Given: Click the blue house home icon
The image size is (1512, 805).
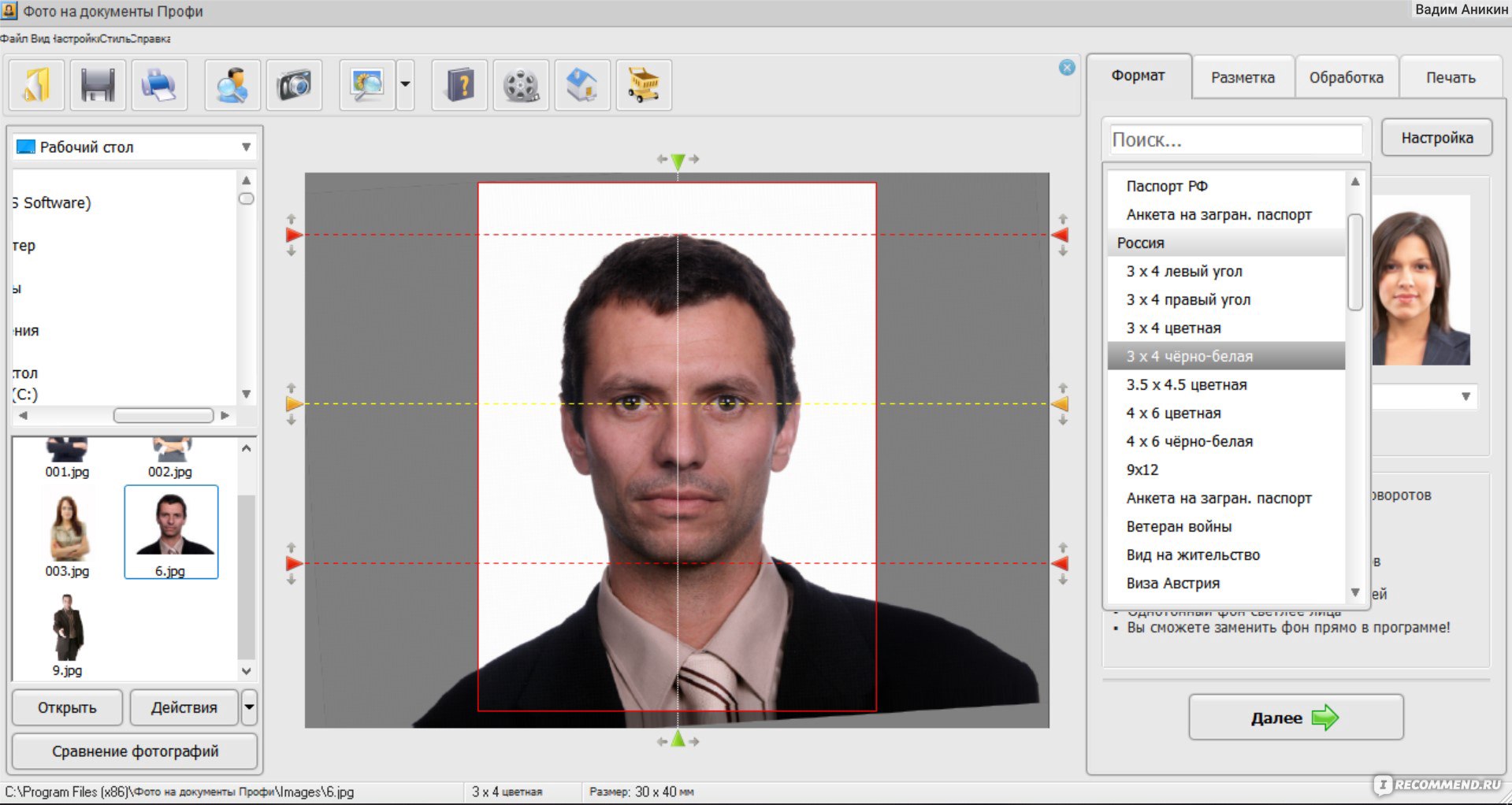Looking at the screenshot, I should [582, 85].
